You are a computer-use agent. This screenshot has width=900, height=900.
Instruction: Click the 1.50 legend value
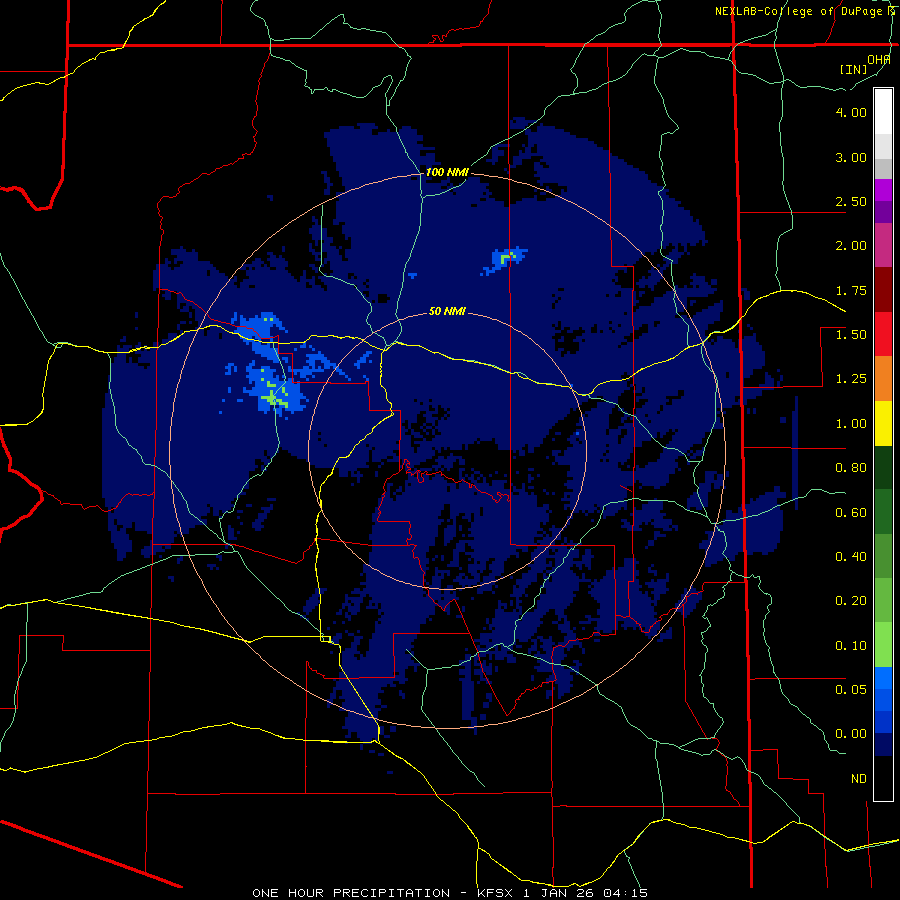[x=851, y=335]
